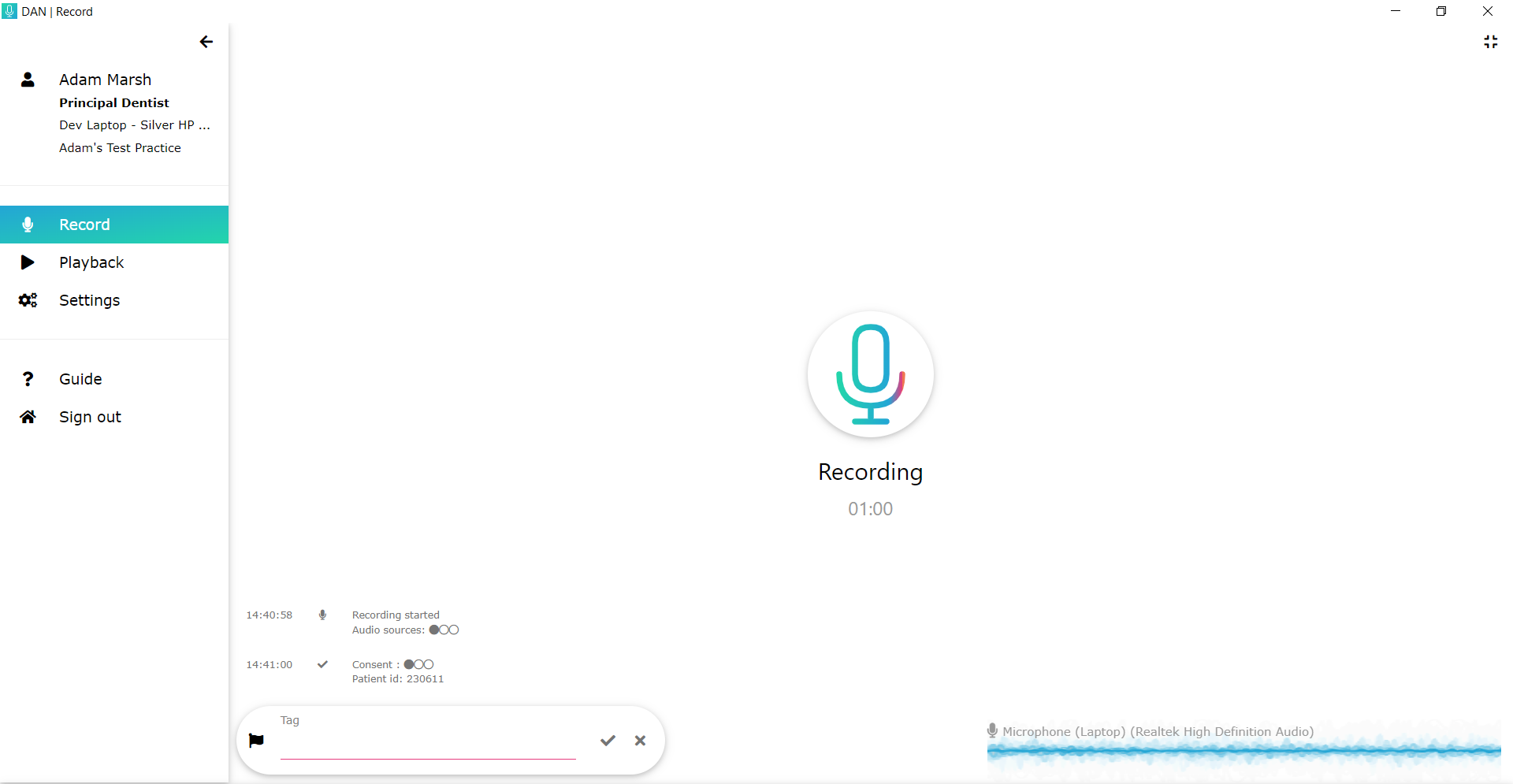
Task: Switch to the Playback tab
Action: 91,262
